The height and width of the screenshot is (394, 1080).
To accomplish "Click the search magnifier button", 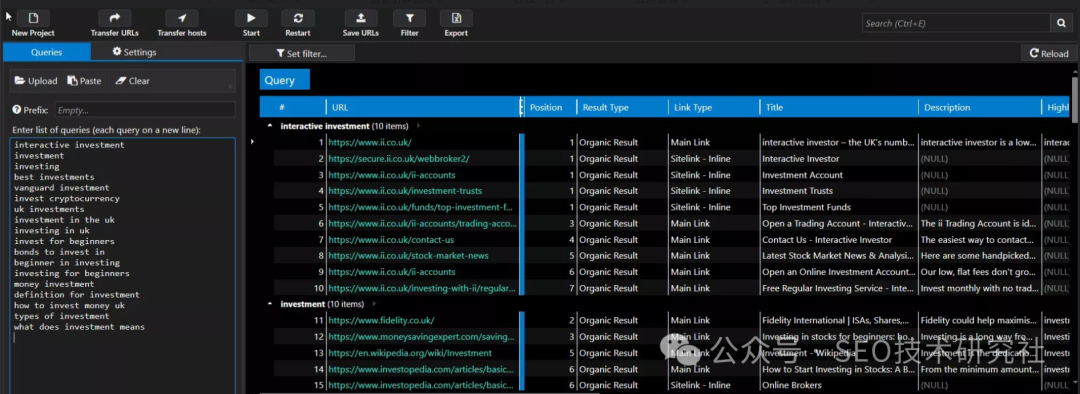I will (1061, 23).
